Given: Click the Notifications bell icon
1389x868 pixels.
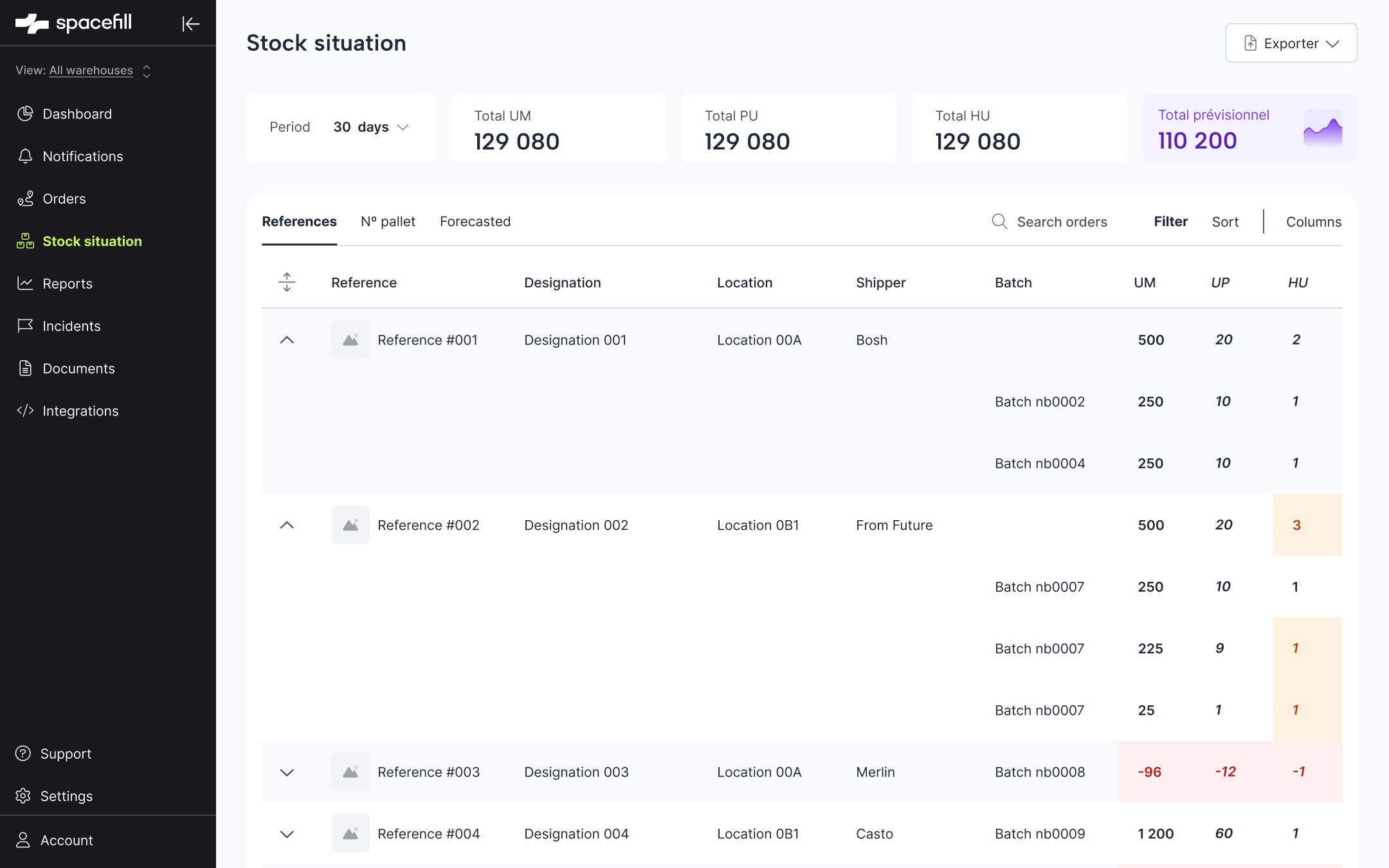Looking at the screenshot, I should click(25, 156).
